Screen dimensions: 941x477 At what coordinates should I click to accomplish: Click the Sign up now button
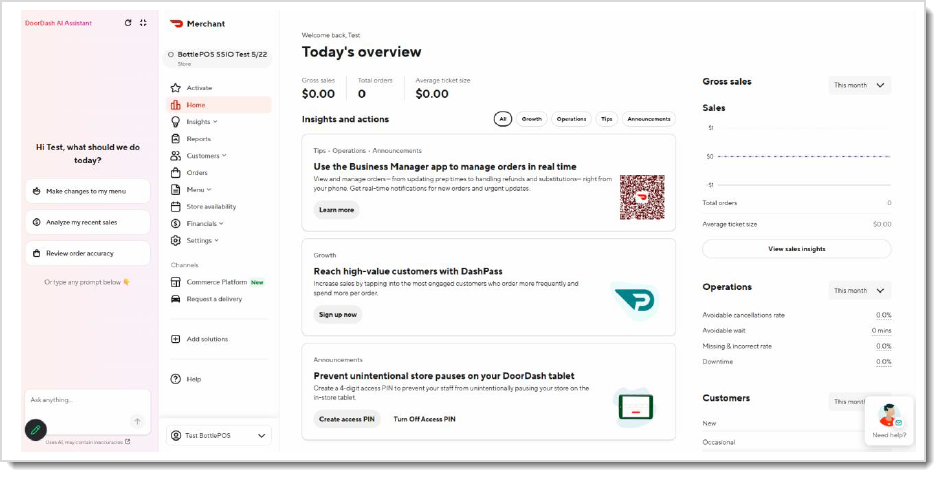coord(338,314)
